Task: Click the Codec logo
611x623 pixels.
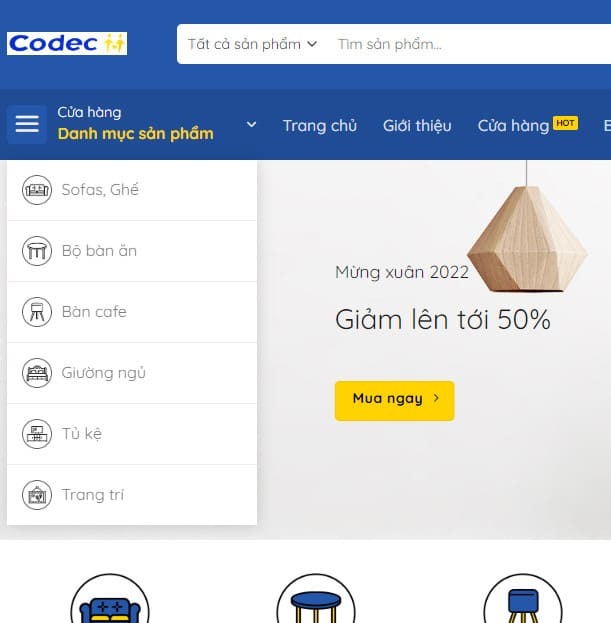Action: 67,43
